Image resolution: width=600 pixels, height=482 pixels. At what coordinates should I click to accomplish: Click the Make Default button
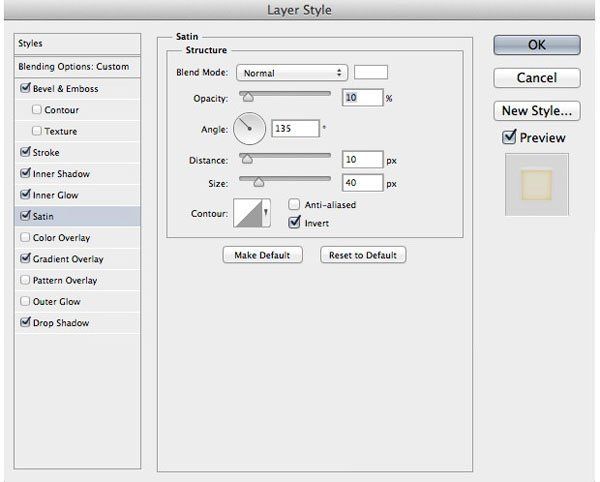point(262,255)
